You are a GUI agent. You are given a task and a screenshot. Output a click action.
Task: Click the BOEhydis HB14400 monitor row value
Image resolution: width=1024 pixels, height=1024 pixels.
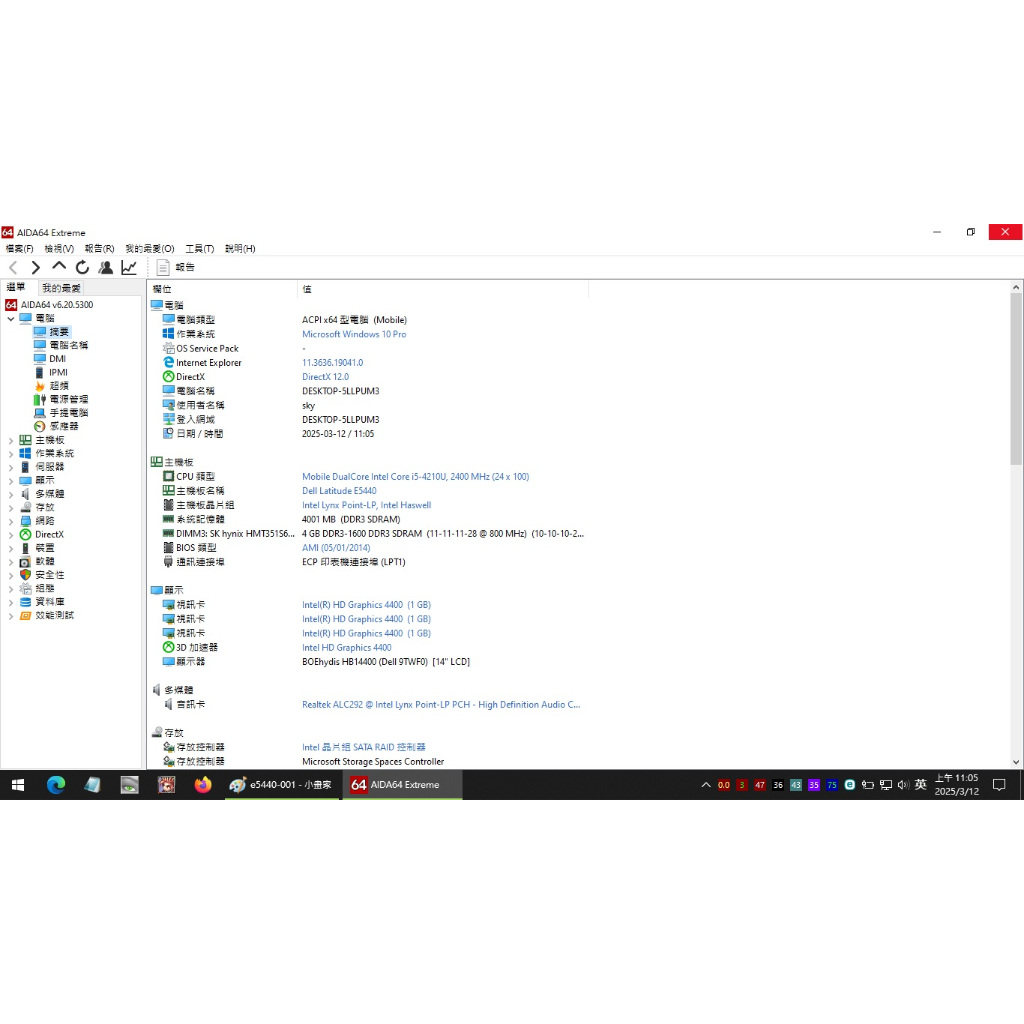(385, 662)
